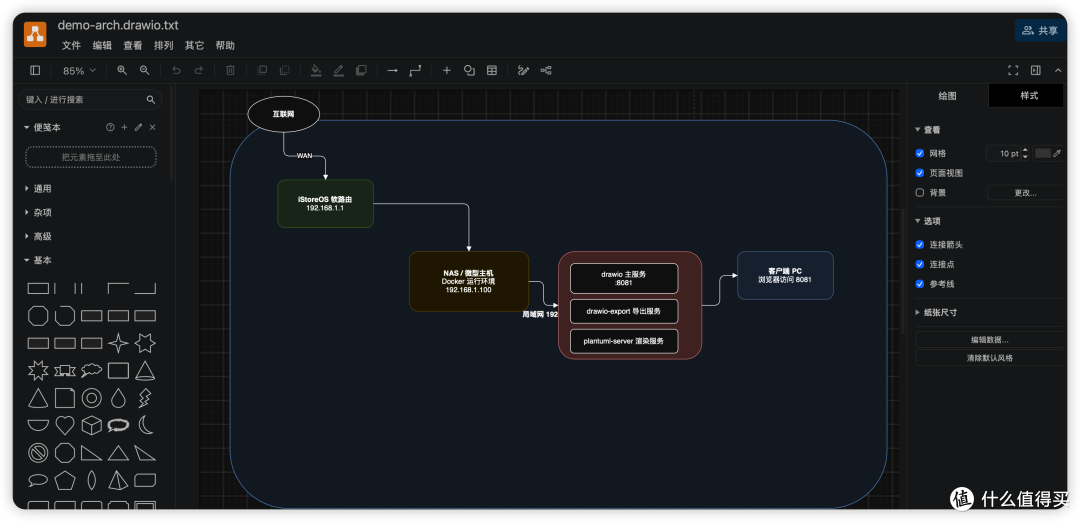Expand the 纸张尺寸 paper size section
1080x522 pixels.
pos(936,312)
